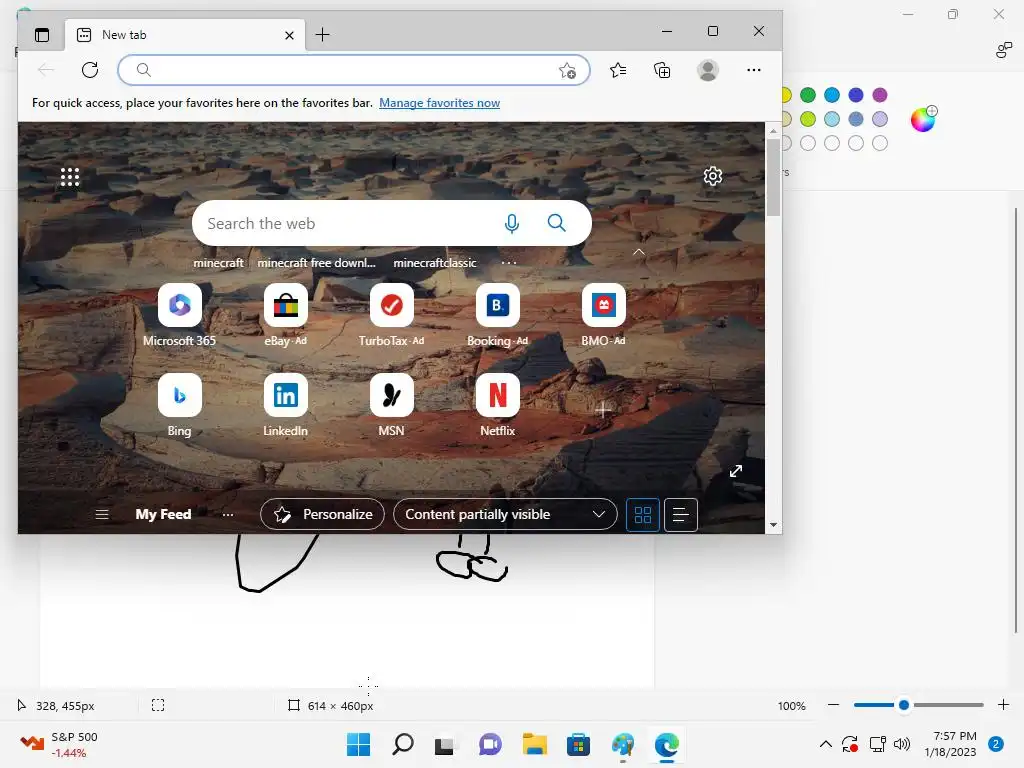Viewport: 1024px width, 768px height.
Task: Open My Feed hamburger menu
Action: pyautogui.click(x=102, y=515)
